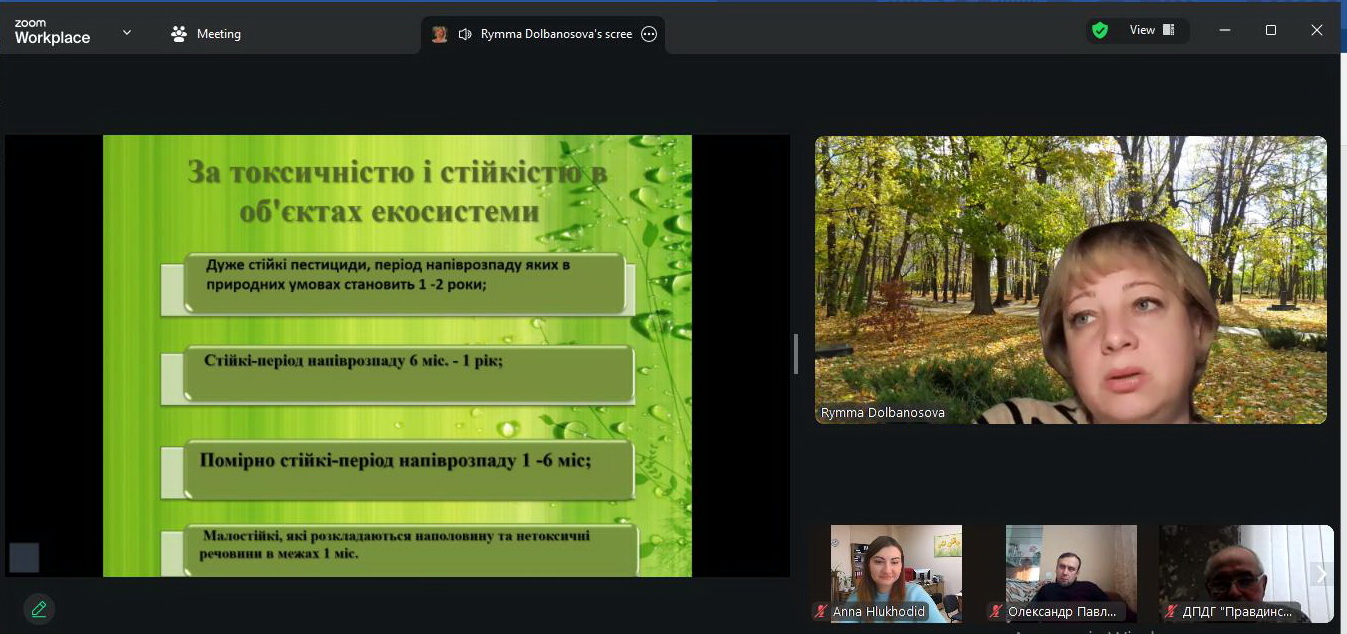Image resolution: width=1347 pixels, height=634 pixels.
Task: Click the Anna Hlukhodid name label
Action: pyautogui.click(x=878, y=611)
